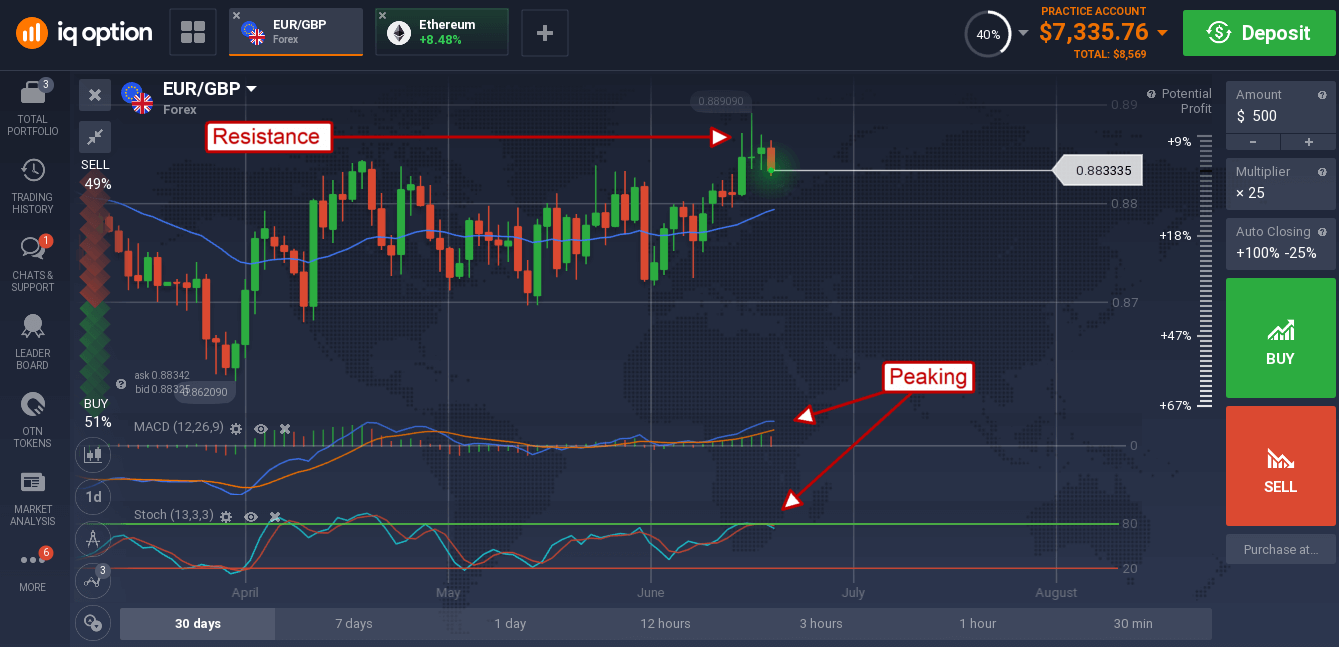
Task: Open the chart type candlestick icon
Action: (x=93, y=455)
